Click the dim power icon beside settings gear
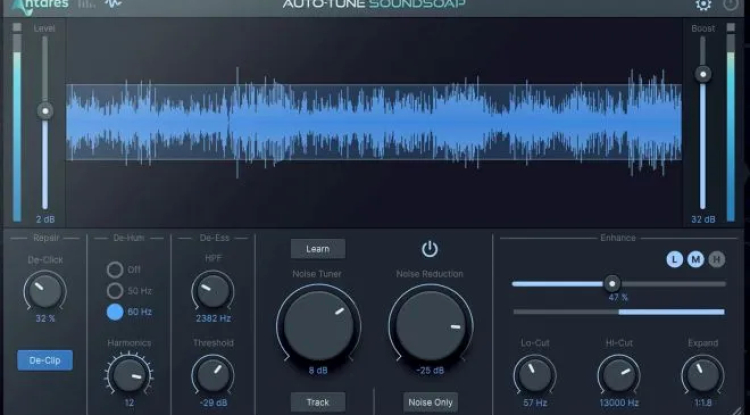This screenshot has width=750, height=415. 730,4
